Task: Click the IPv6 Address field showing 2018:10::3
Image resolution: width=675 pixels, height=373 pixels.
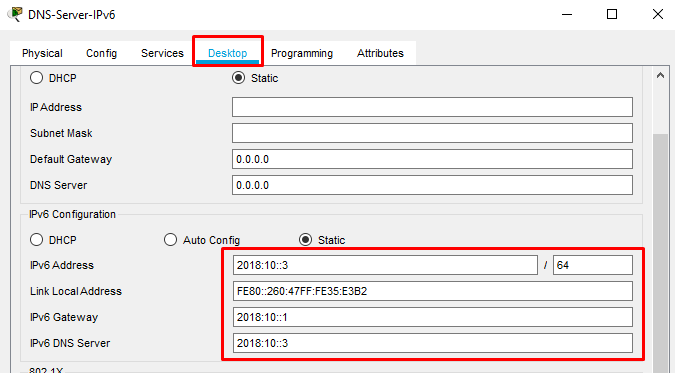Action: pos(385,265)
